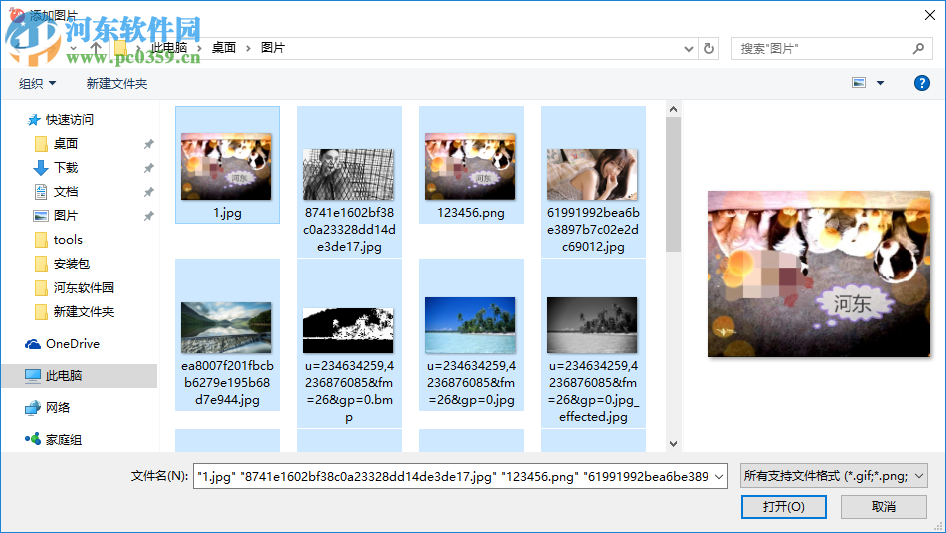Click the desktop folder icon in sidebar
Image resolution: width=946 pixels, height=533 pixels.
41,144
